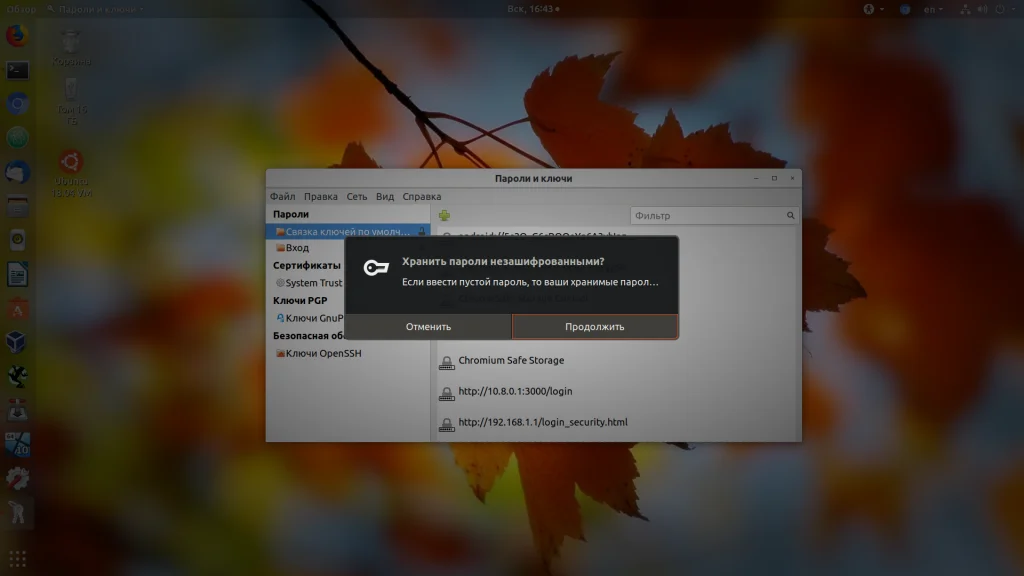The width and height of the screenshot is (1024, 576).
Task: Open Ubuntu Software from the dock
Action: coord(18,309)
